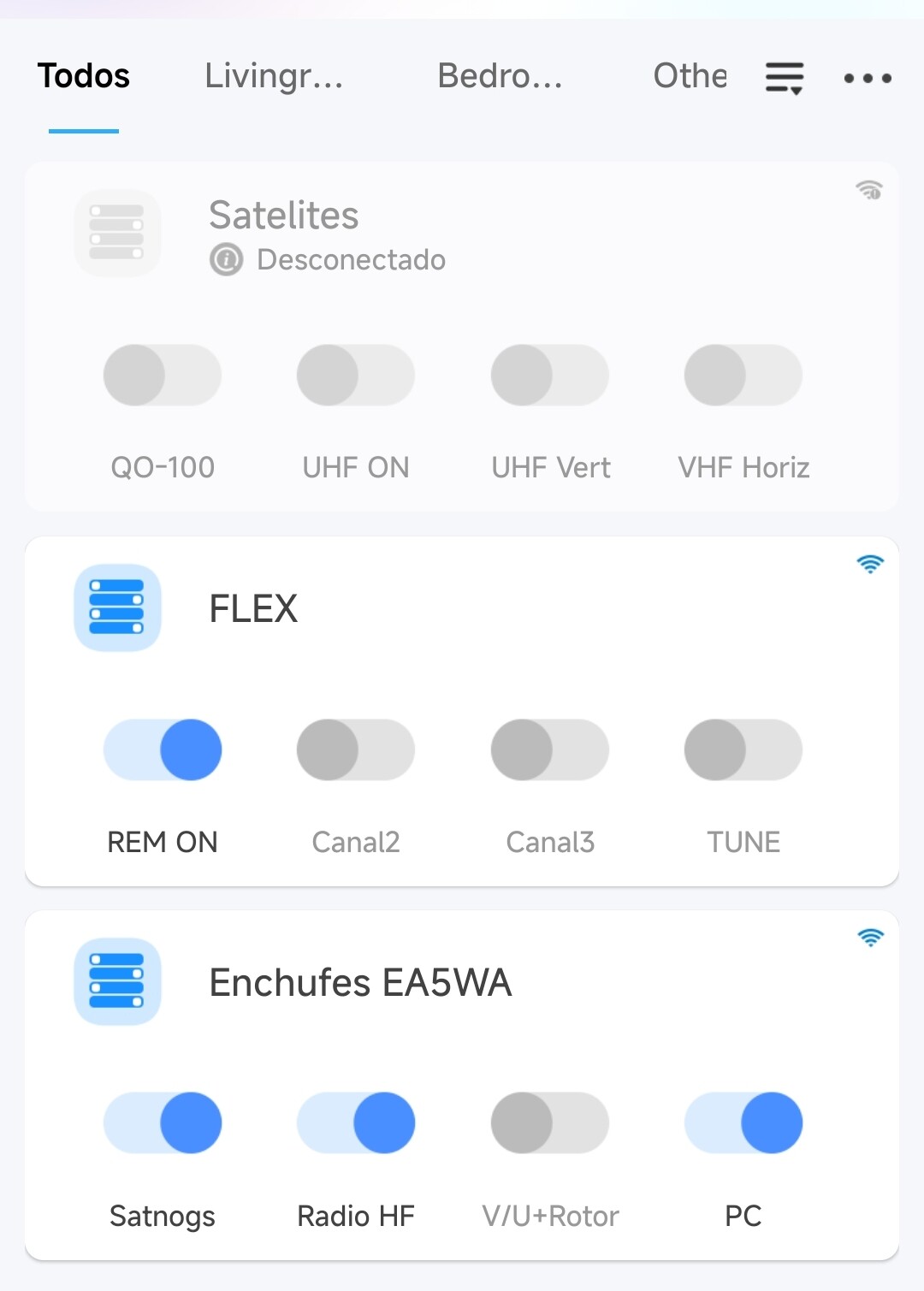
Task: Tap the FLEX device icon
Action: (x=117, y=607)
